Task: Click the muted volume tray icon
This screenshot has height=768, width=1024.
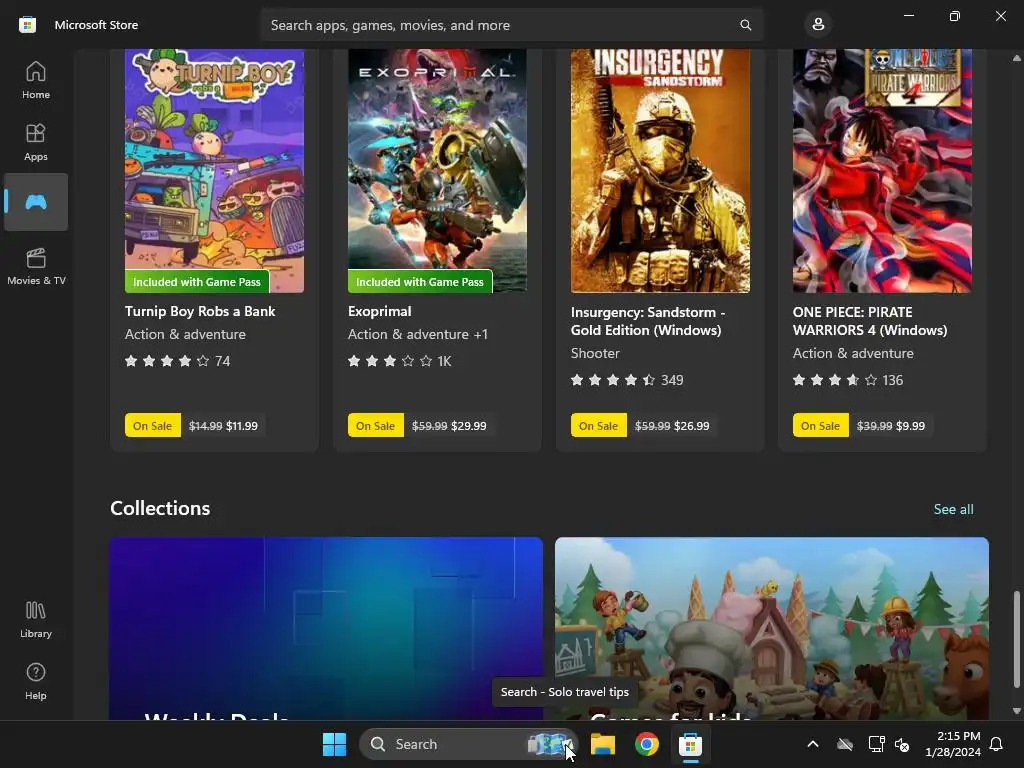Action: pyautogui.click(x=902, y=744)
